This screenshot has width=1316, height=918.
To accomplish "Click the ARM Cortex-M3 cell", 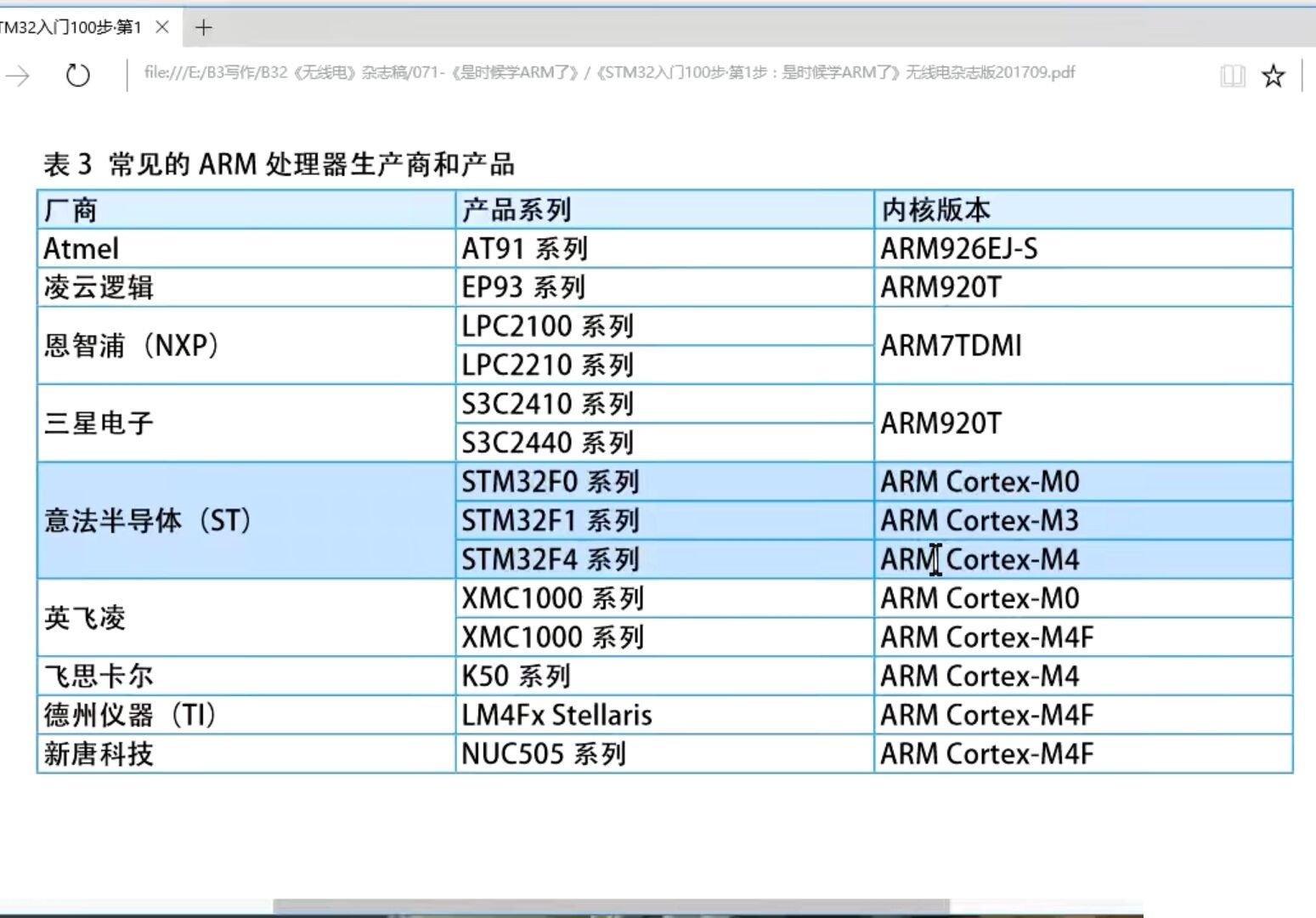I will point(1083,520).
